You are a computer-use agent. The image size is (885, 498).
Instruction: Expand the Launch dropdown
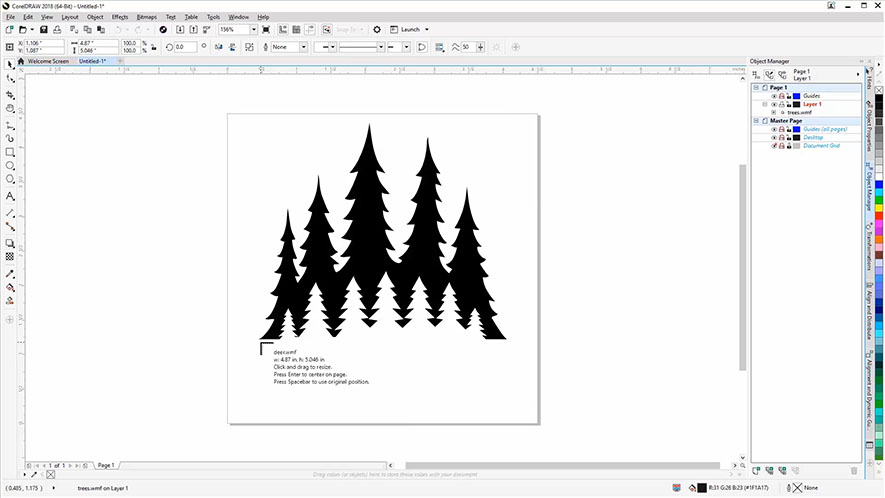(x=427, y=30)
